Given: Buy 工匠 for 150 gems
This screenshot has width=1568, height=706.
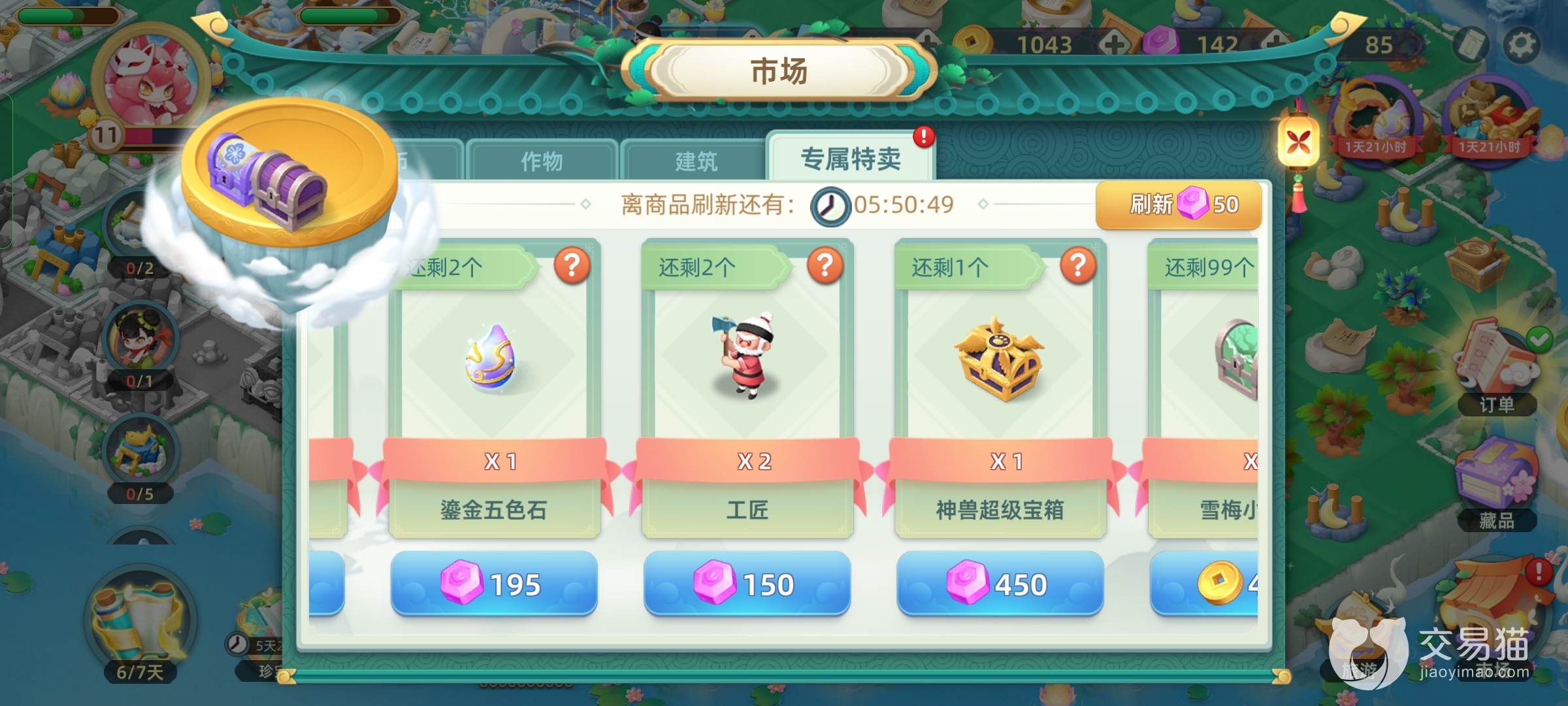Looking at the screenshot, I should (747, 584).
